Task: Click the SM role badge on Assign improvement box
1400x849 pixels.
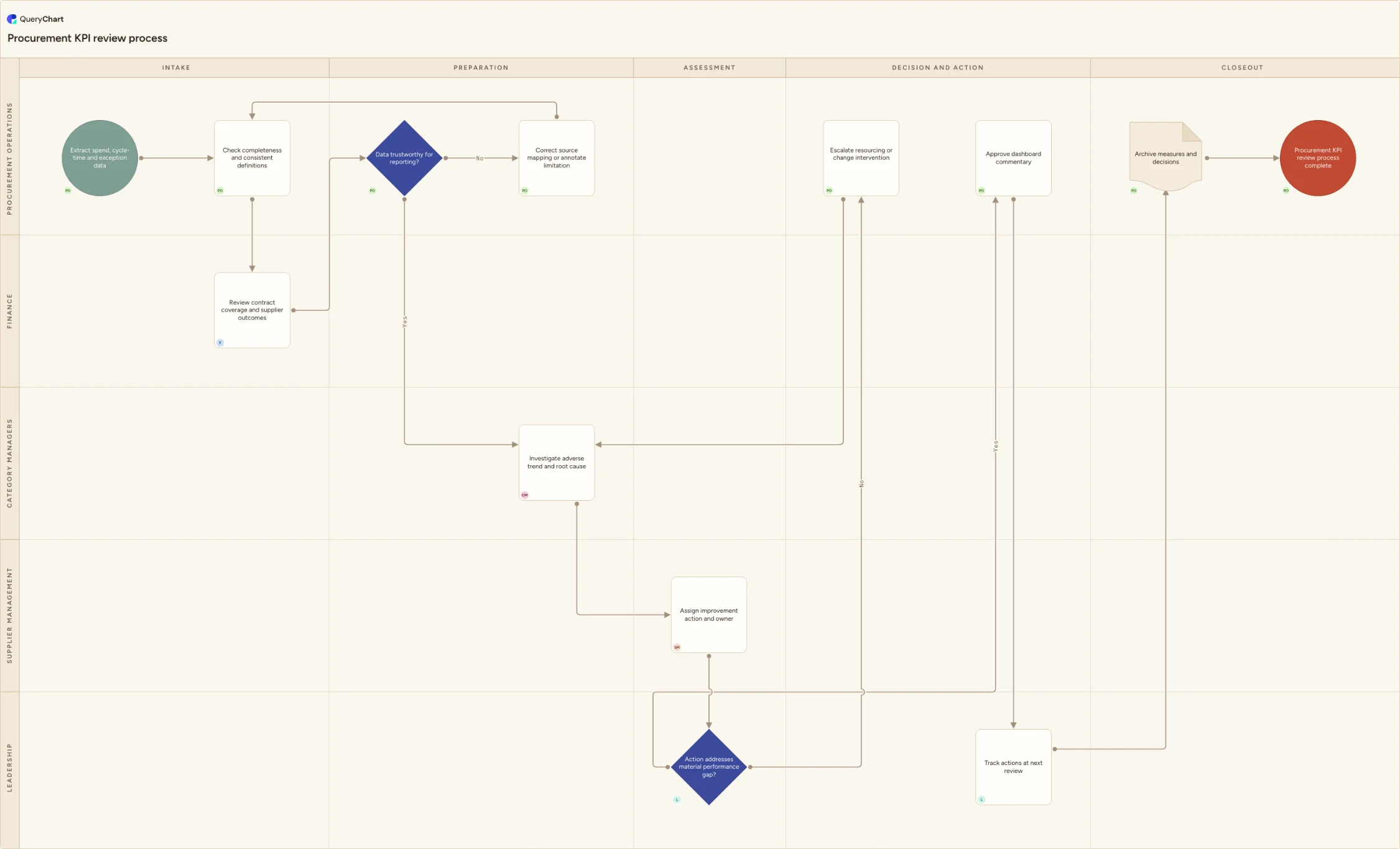Action: [x=677, y=647]
